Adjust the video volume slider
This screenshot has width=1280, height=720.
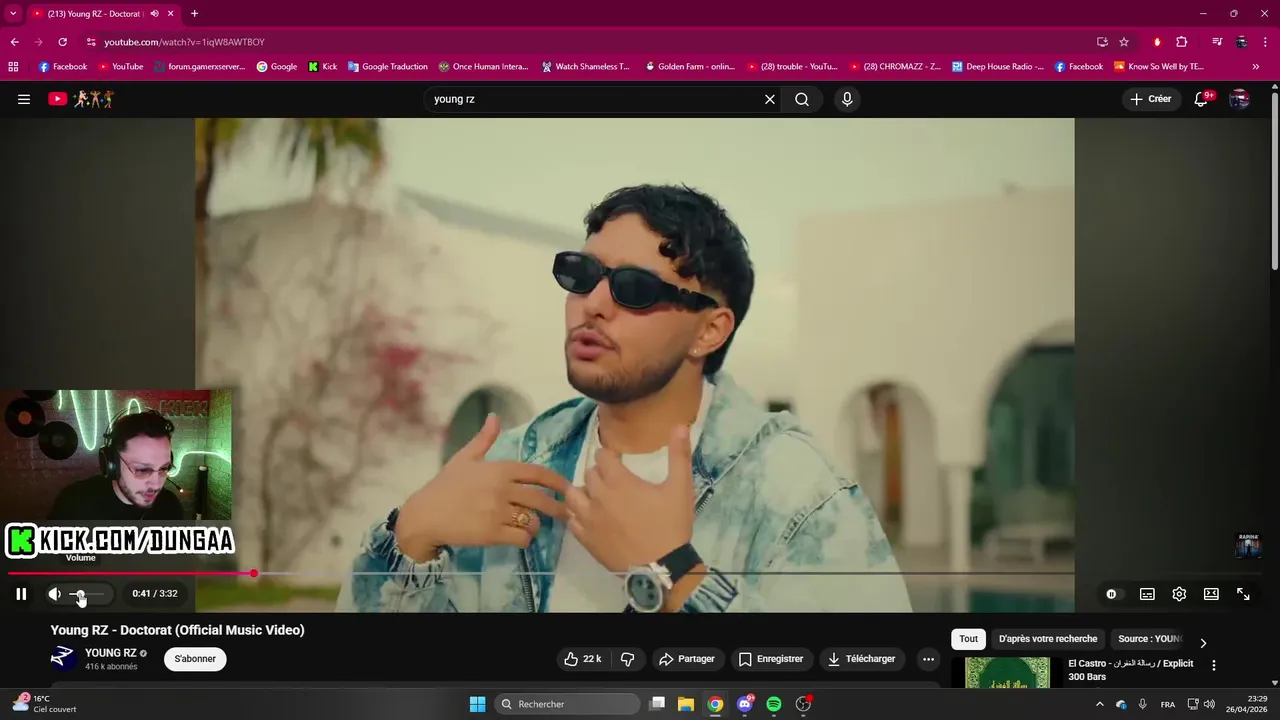[86, 594]
